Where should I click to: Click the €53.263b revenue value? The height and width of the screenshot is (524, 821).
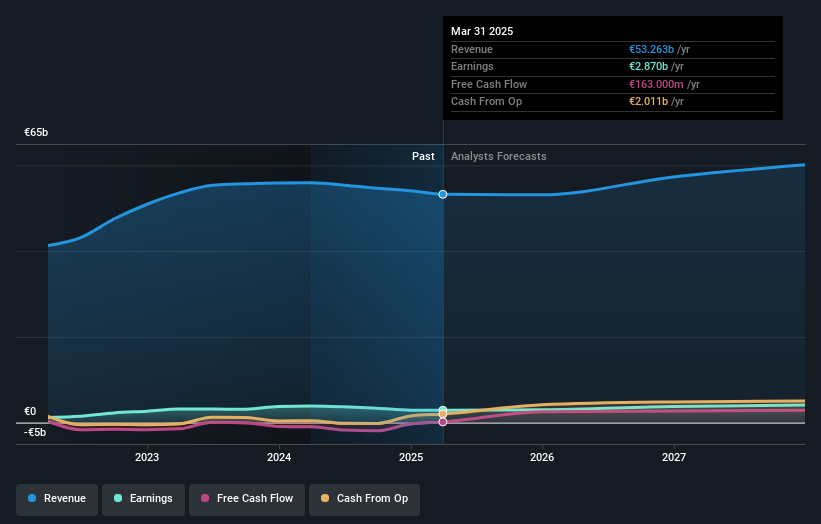(x=651, y=49)
